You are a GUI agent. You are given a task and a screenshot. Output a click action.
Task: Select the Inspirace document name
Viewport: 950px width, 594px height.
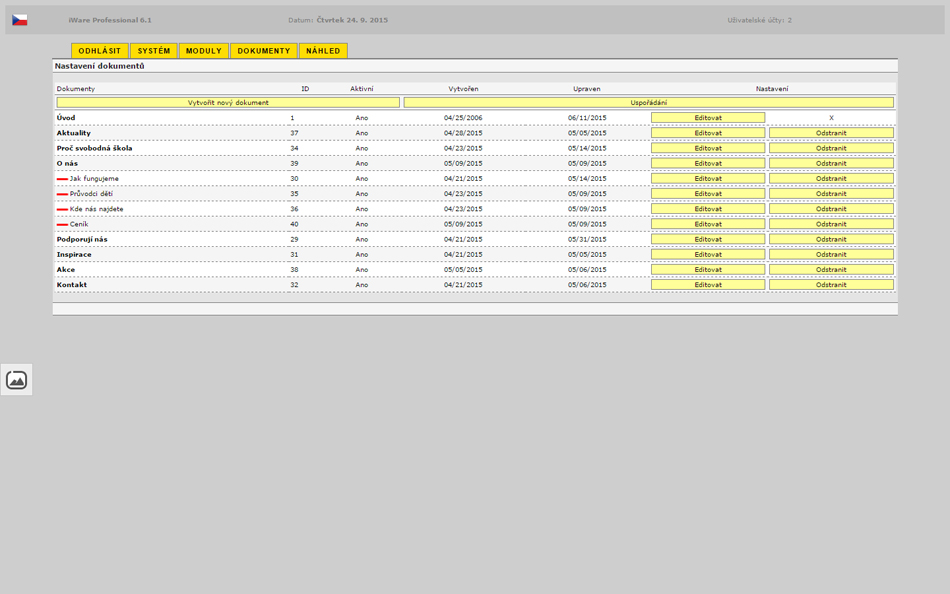[74, 254]
